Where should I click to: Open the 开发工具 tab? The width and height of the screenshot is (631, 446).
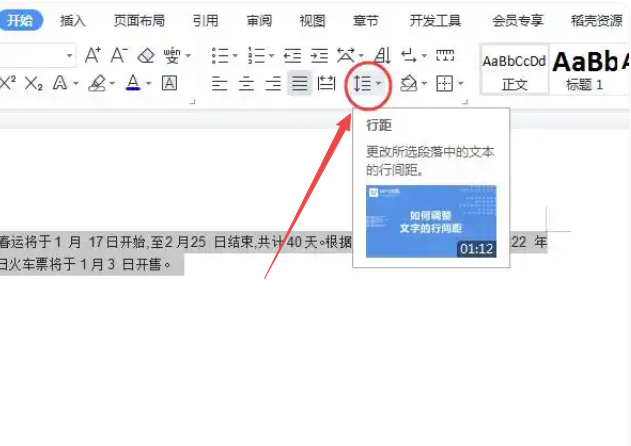435,21
